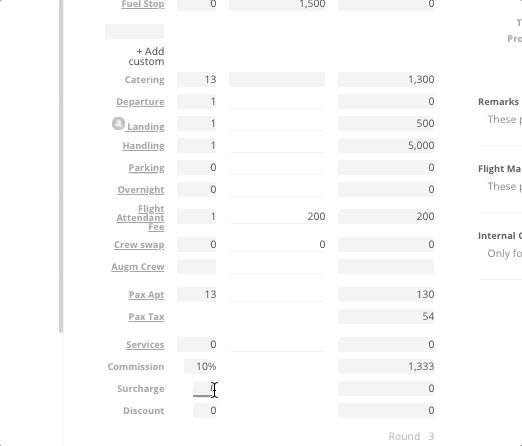Select the Handling total amount field
The image size is (522, 446).
click(x=386, y=146)
